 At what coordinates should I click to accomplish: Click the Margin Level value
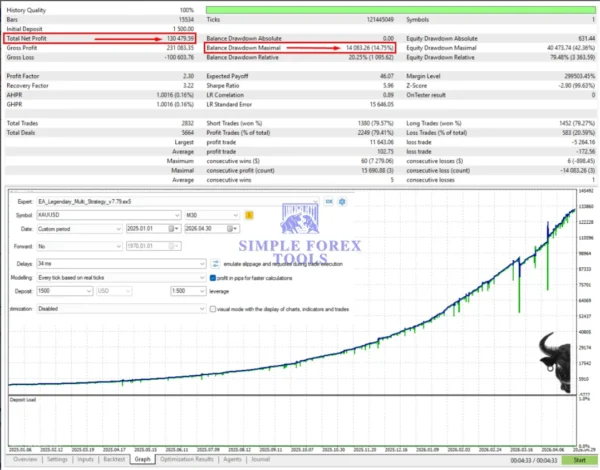(580, 76)
